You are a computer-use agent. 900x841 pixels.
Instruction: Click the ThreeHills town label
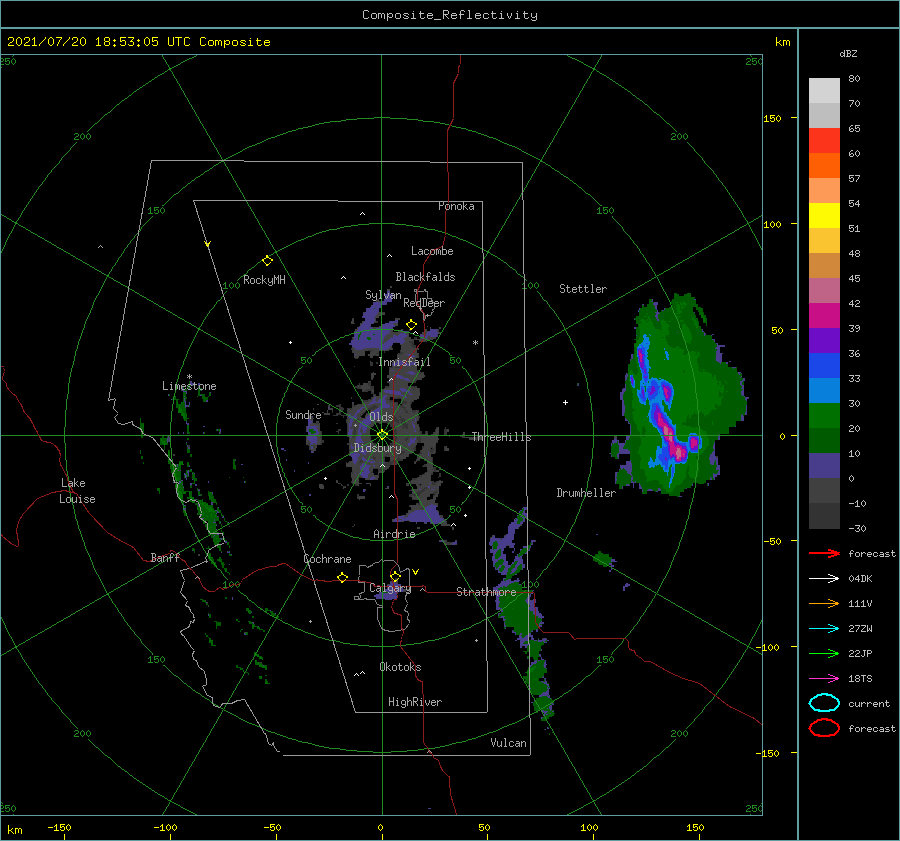point(501,437)
